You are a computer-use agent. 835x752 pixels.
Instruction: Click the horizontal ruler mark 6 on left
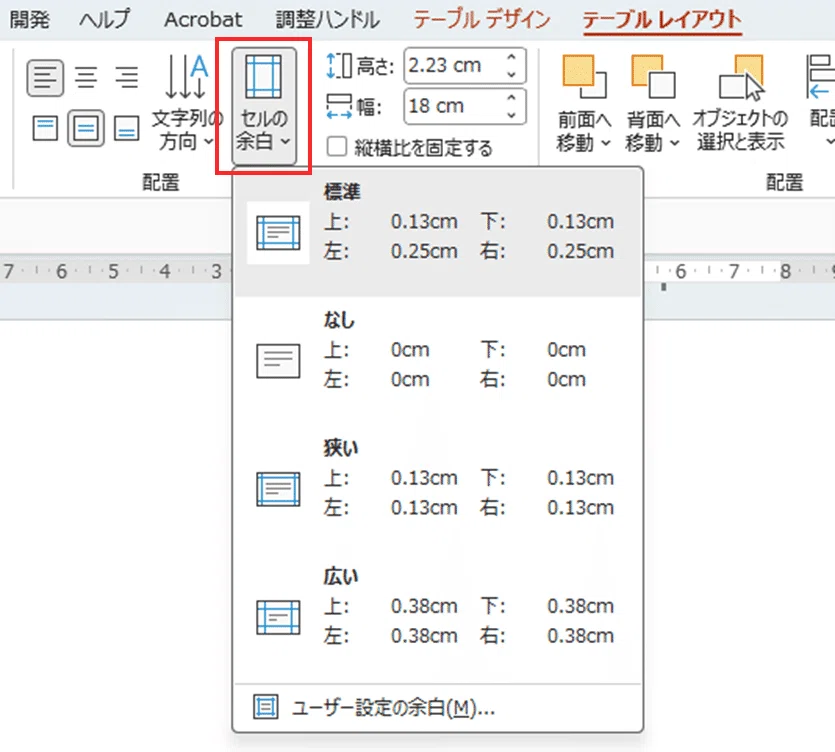(x=62, y=272)
